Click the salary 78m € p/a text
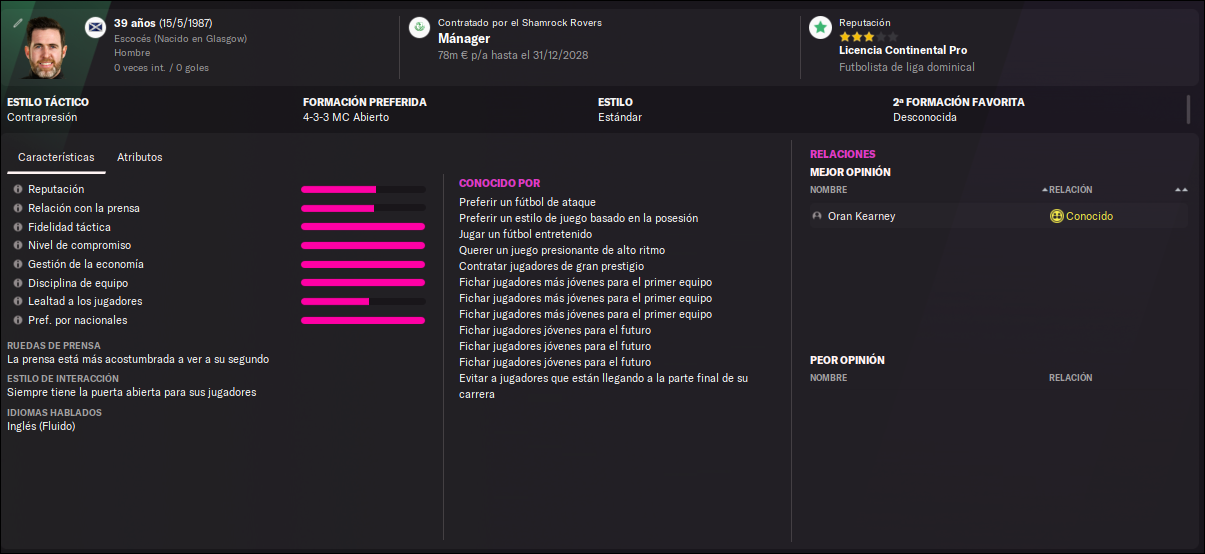Viewport: 1205px width, 554px height. point(513,55)
